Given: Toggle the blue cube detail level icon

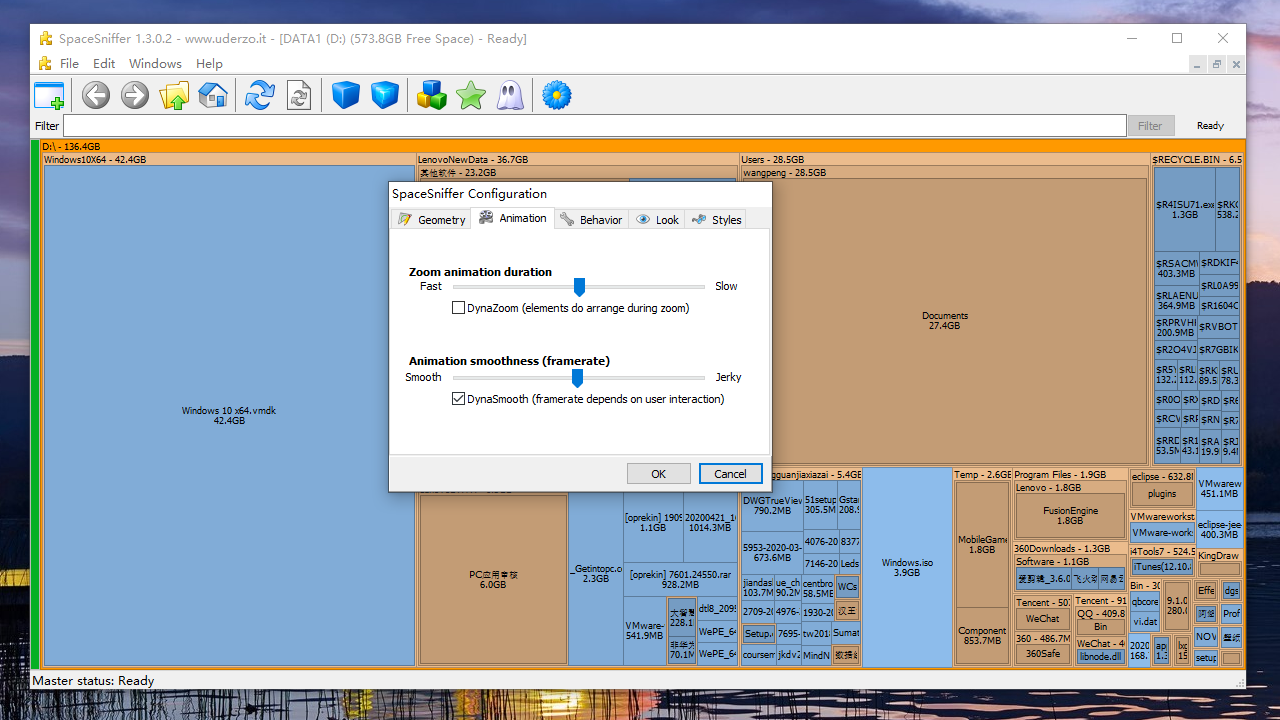Looking at the screenshot, I should 345,95.
